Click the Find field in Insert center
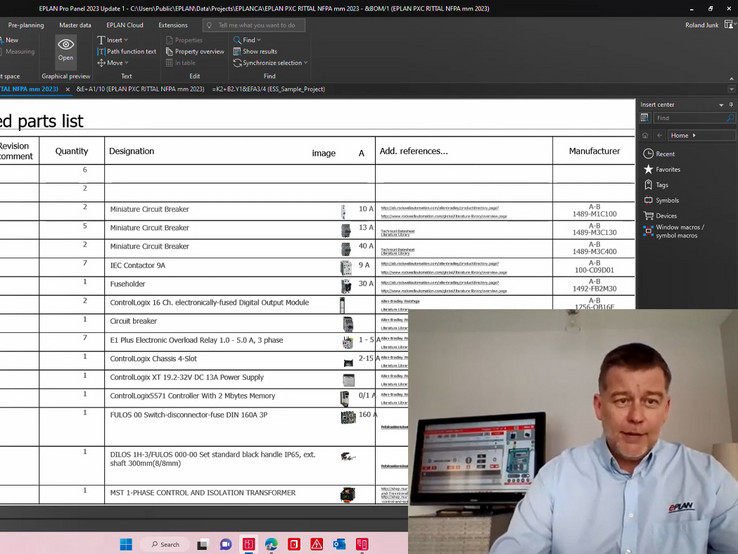Image resolution: width=738 pixels, height=554 pixels. coord(690,118)
